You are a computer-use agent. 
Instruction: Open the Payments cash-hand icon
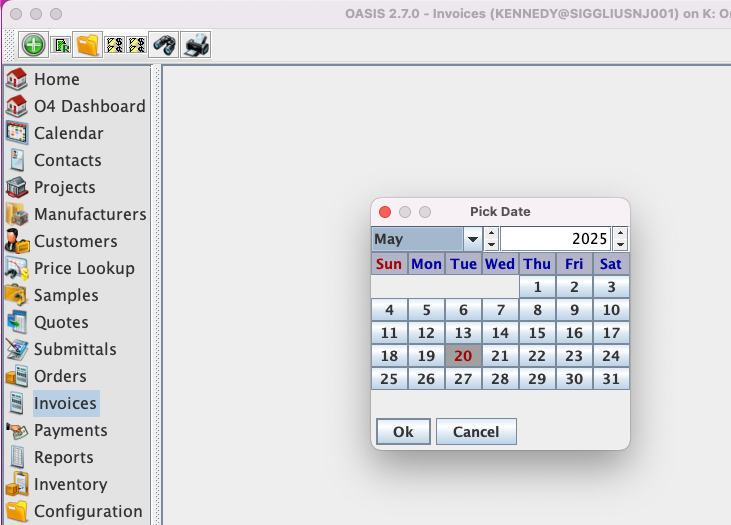click(x=17, y=430)
